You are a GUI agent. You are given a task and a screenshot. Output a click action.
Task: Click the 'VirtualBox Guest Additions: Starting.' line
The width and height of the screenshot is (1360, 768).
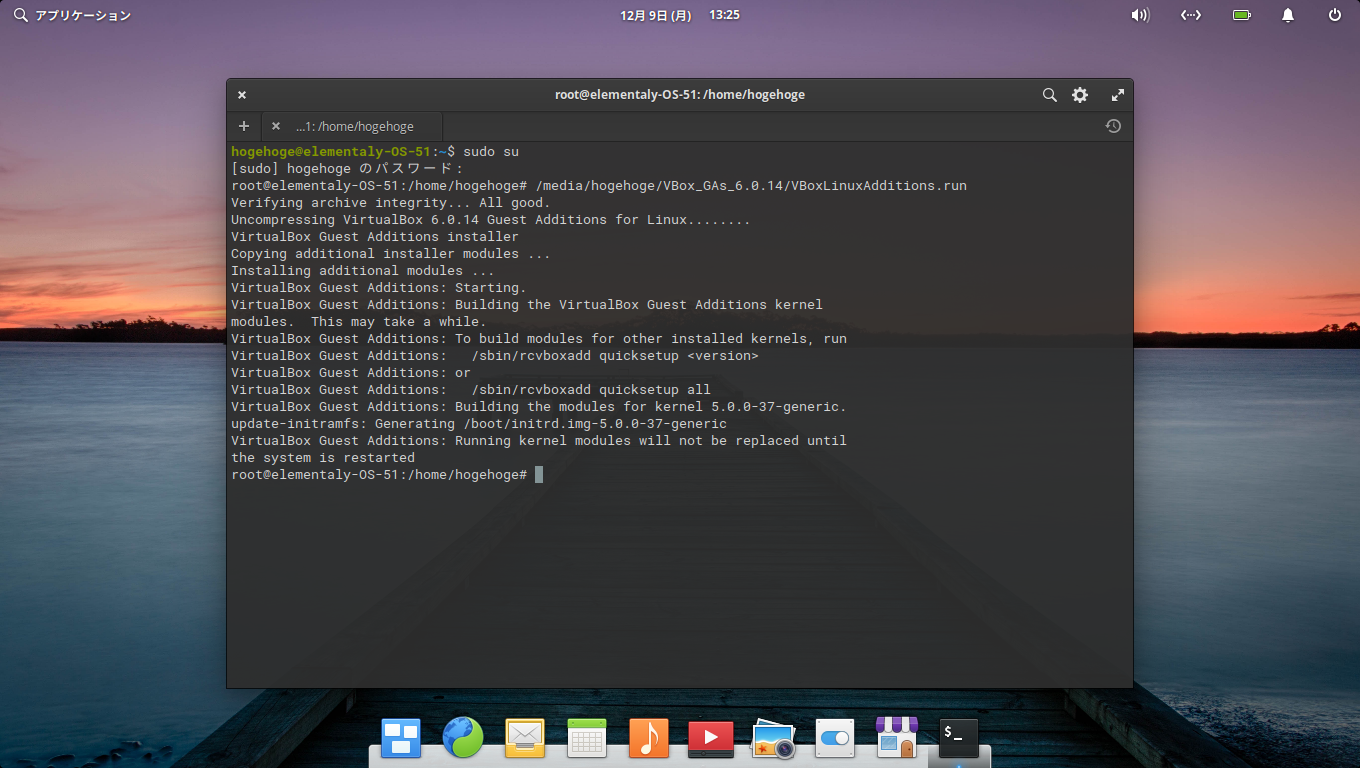coord(379,288)
